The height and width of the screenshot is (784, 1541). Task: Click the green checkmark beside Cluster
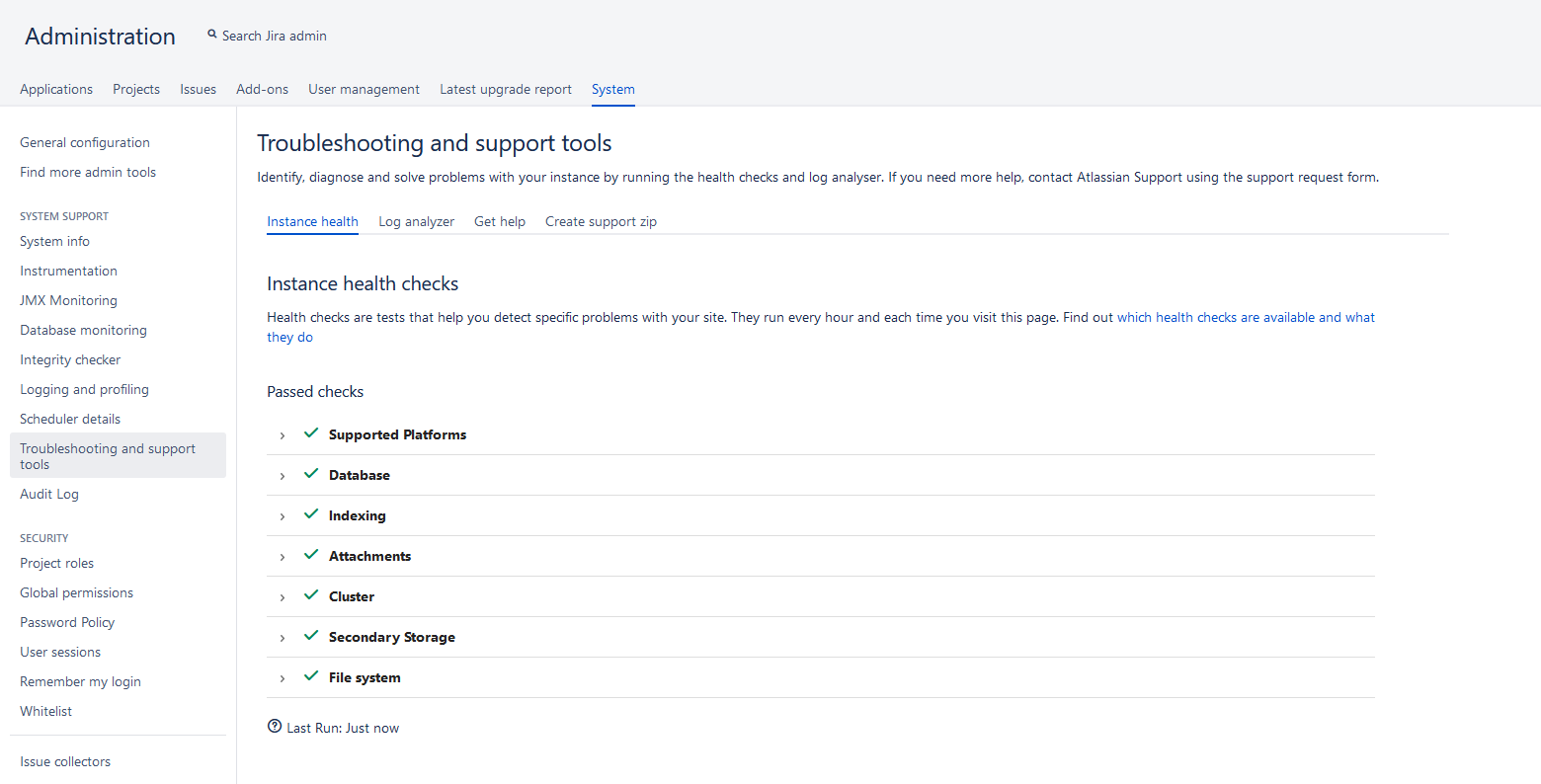click(x=311, y=595)
